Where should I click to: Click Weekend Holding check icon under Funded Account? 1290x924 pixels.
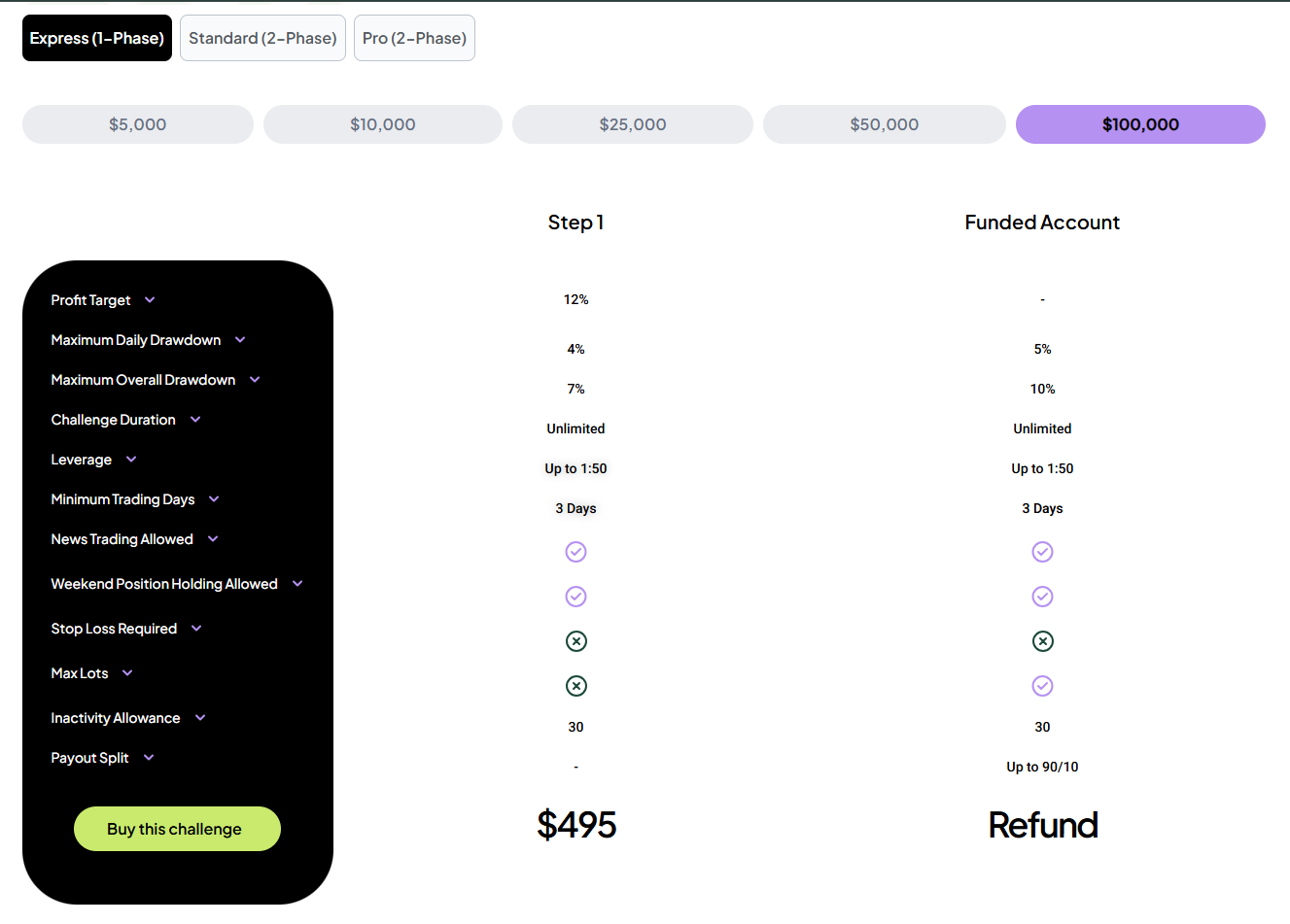tap(1042, 597)
